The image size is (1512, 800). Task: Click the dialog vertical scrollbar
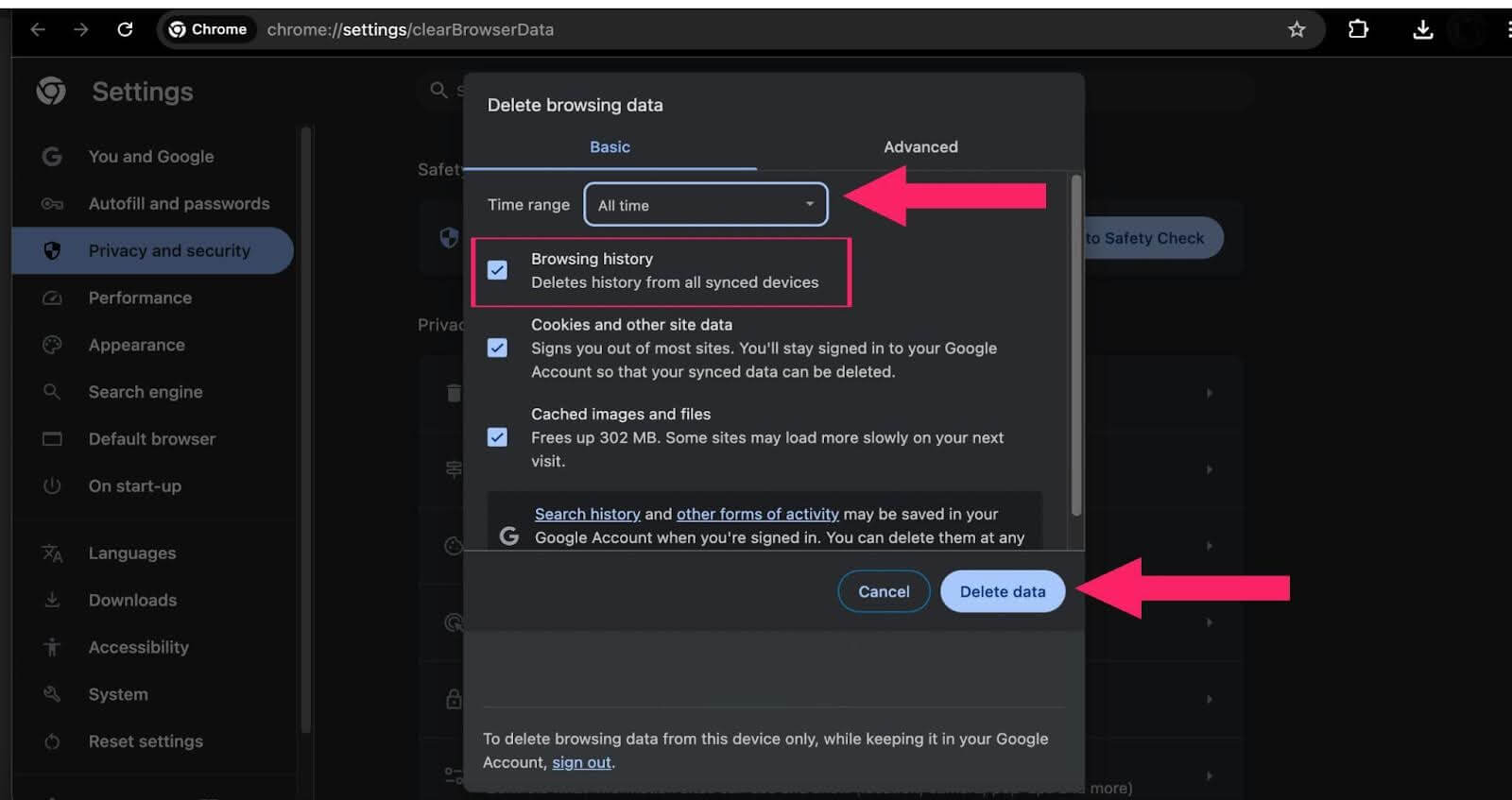click(1076, 345)
